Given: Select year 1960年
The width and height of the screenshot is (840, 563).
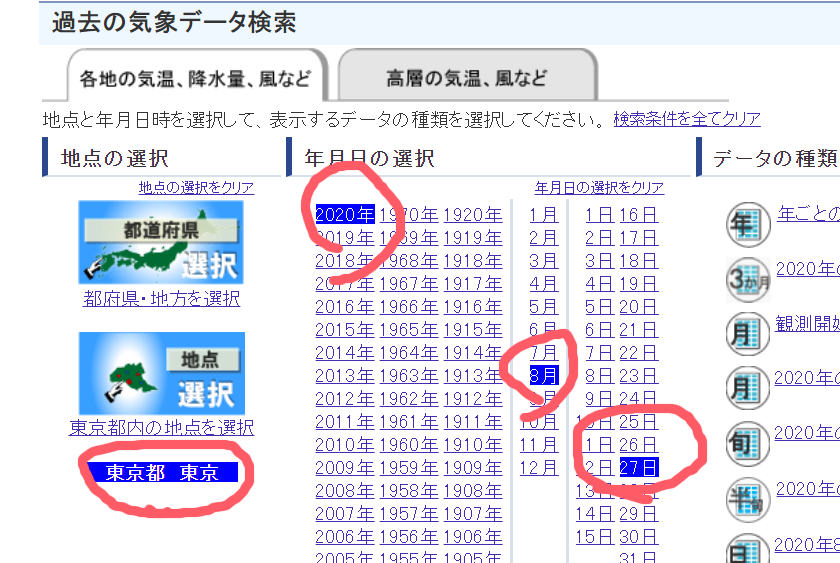Looking at the screenshot, I should (409, 445).
